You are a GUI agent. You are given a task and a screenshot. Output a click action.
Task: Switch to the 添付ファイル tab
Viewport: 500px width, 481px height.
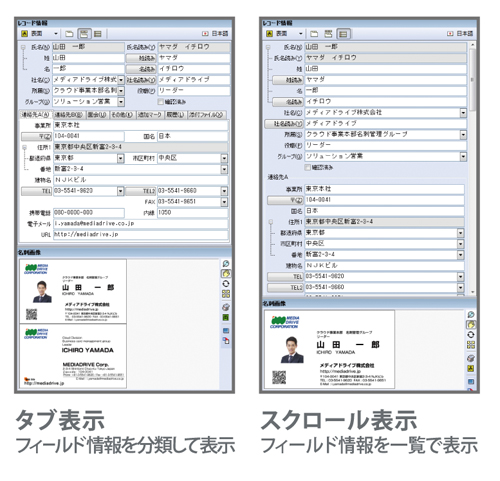(206, 115)
